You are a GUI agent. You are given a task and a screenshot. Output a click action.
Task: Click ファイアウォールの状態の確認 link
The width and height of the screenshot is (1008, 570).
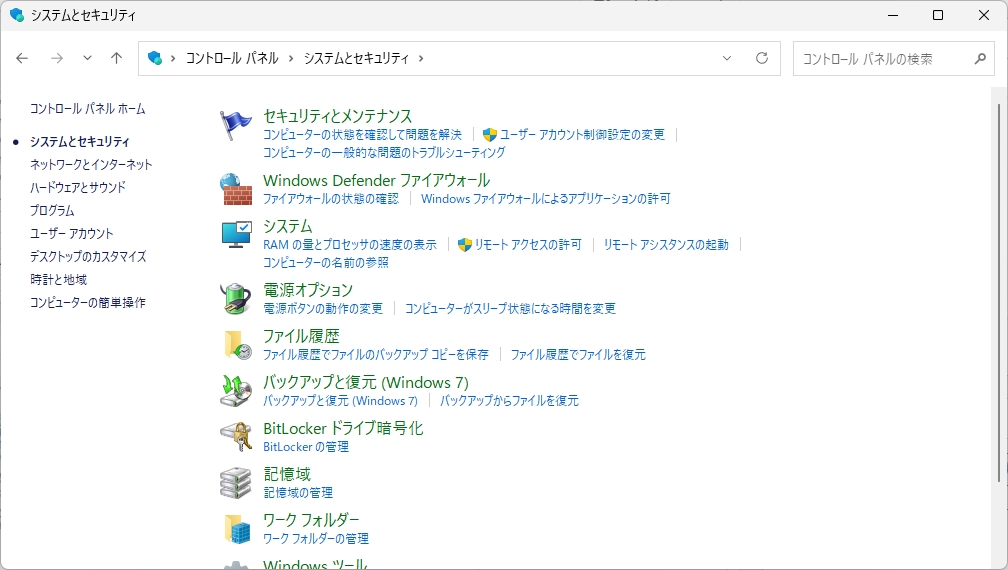pyautogui.click(x=330, y=199)
